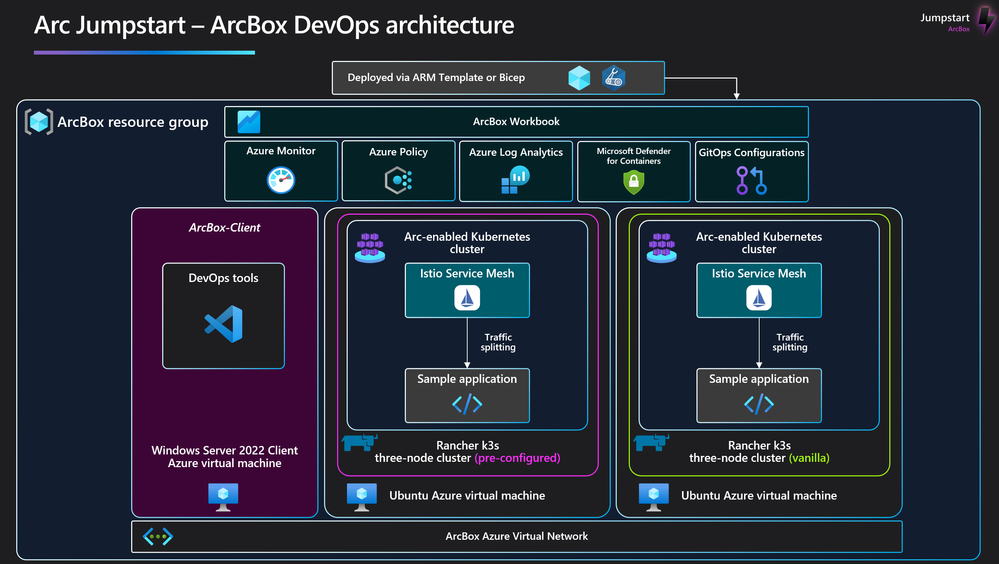Click code brackets icon in pre-configured sample application
Image resolution: width=999 pixels, height=564 pixels.
[x=467, y=404]
